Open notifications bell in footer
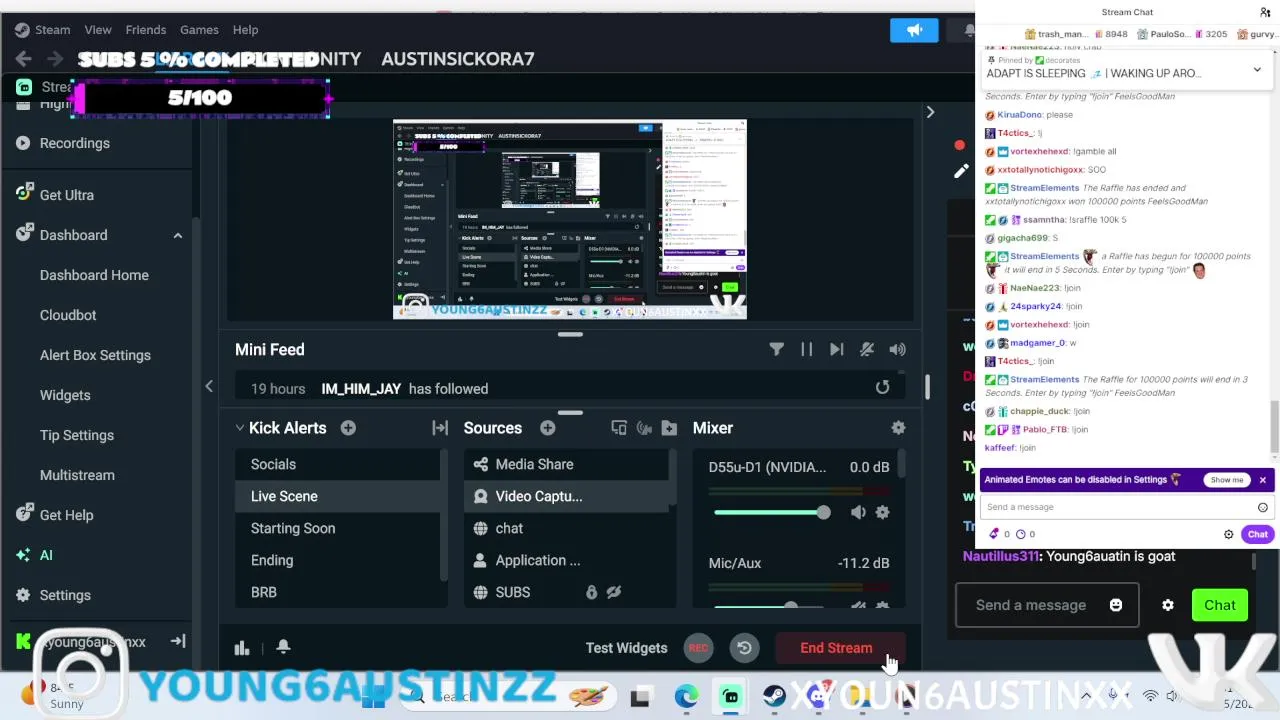The height and width of the screenshot is (720, 1280). pos(283,648)
